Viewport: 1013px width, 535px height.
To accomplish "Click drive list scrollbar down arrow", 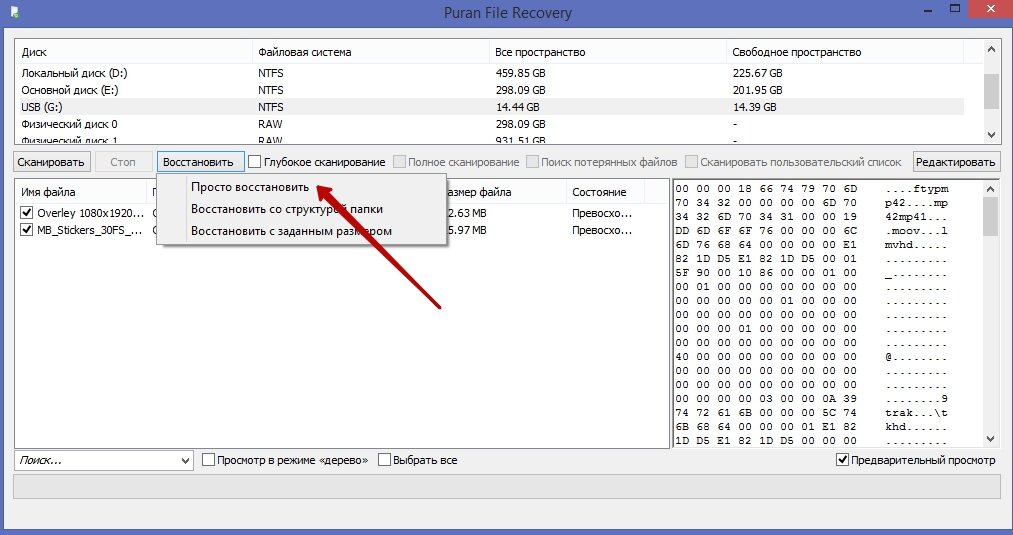I will (992, 135).
